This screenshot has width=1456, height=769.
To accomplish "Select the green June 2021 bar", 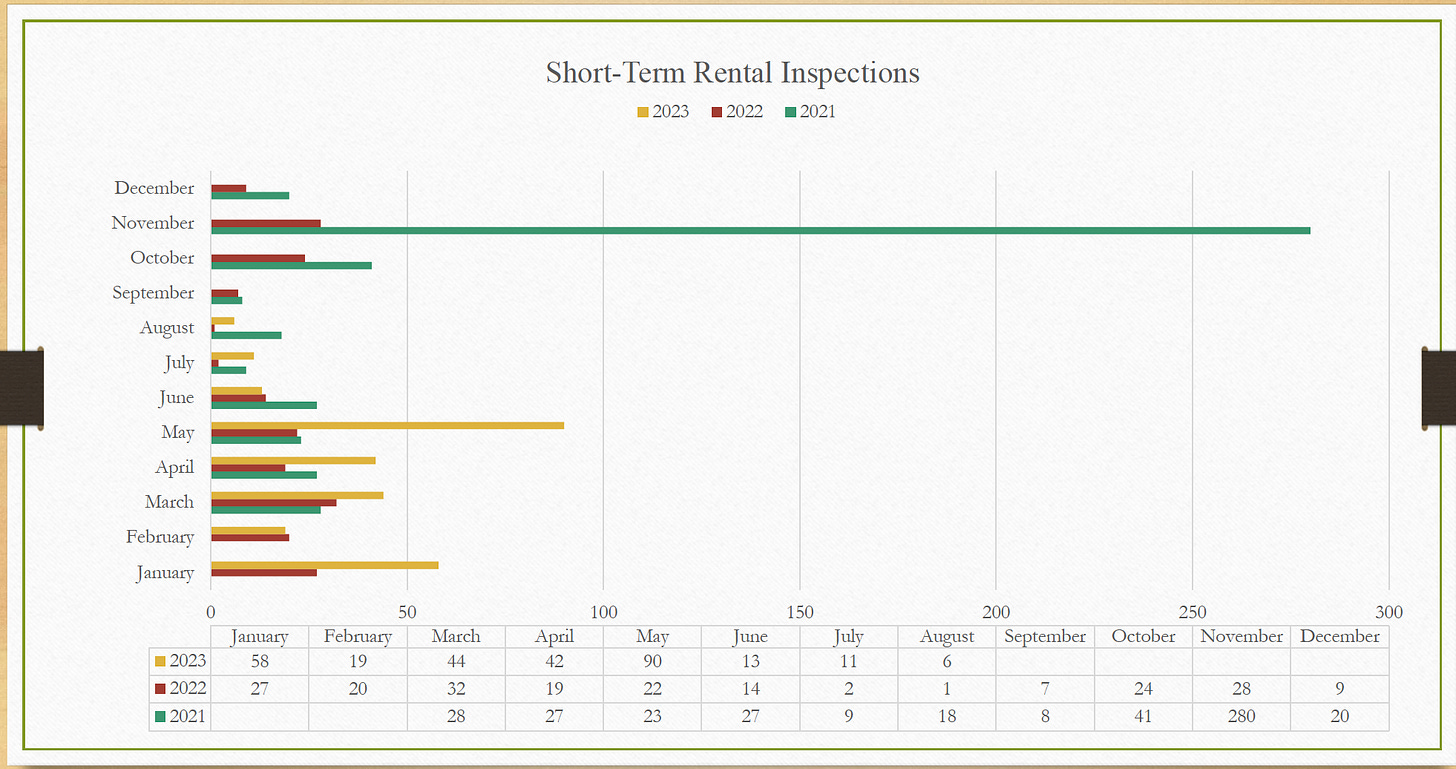I will [264, 405].
